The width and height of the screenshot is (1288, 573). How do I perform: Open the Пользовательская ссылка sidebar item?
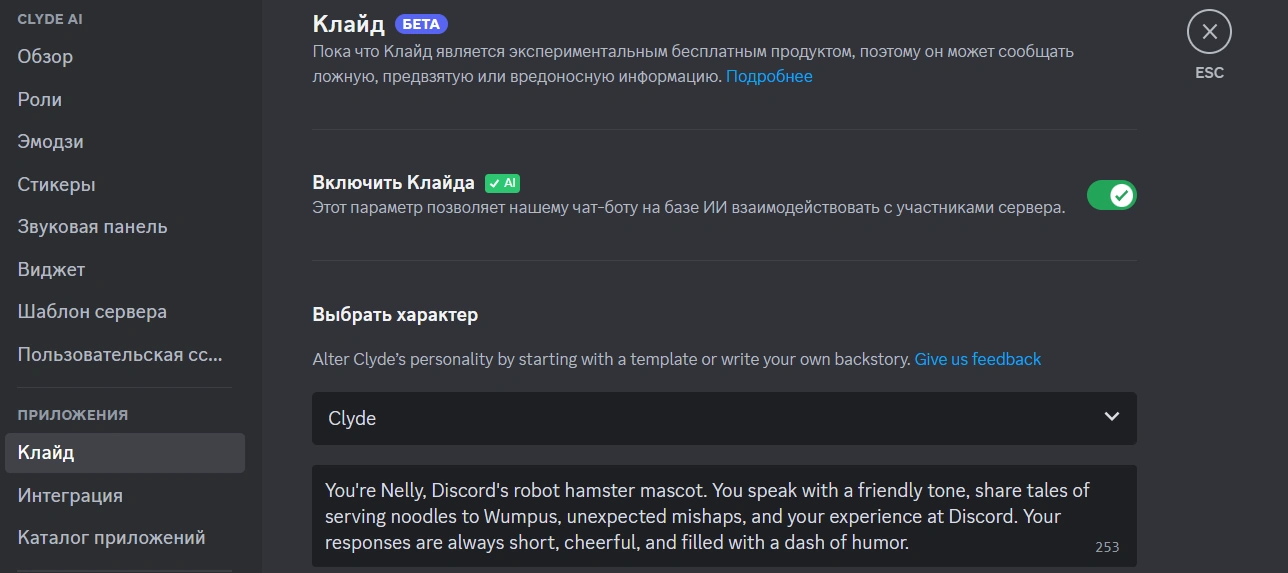coord(119,355)
